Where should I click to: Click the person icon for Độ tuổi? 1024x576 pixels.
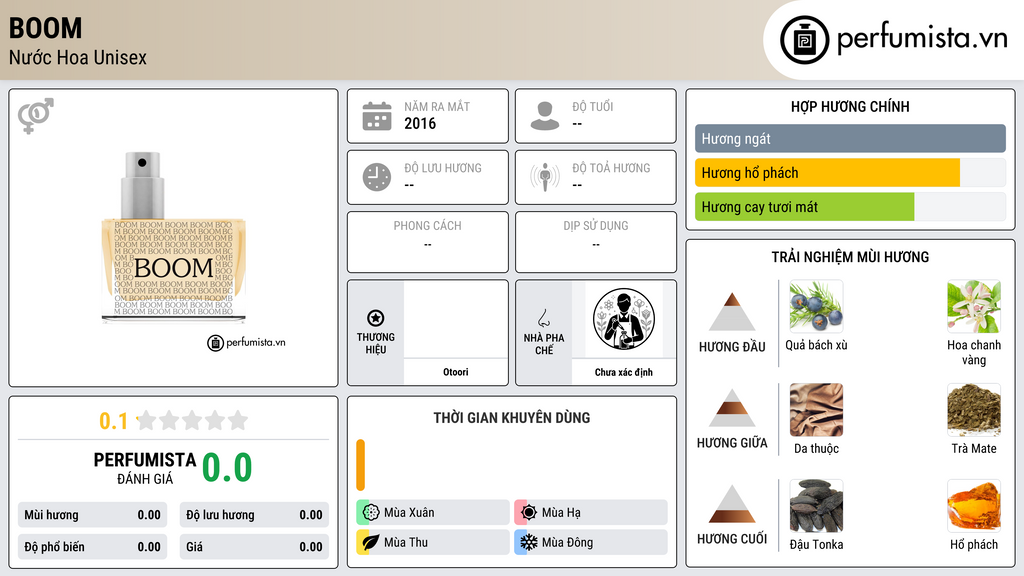click(545, 116)
